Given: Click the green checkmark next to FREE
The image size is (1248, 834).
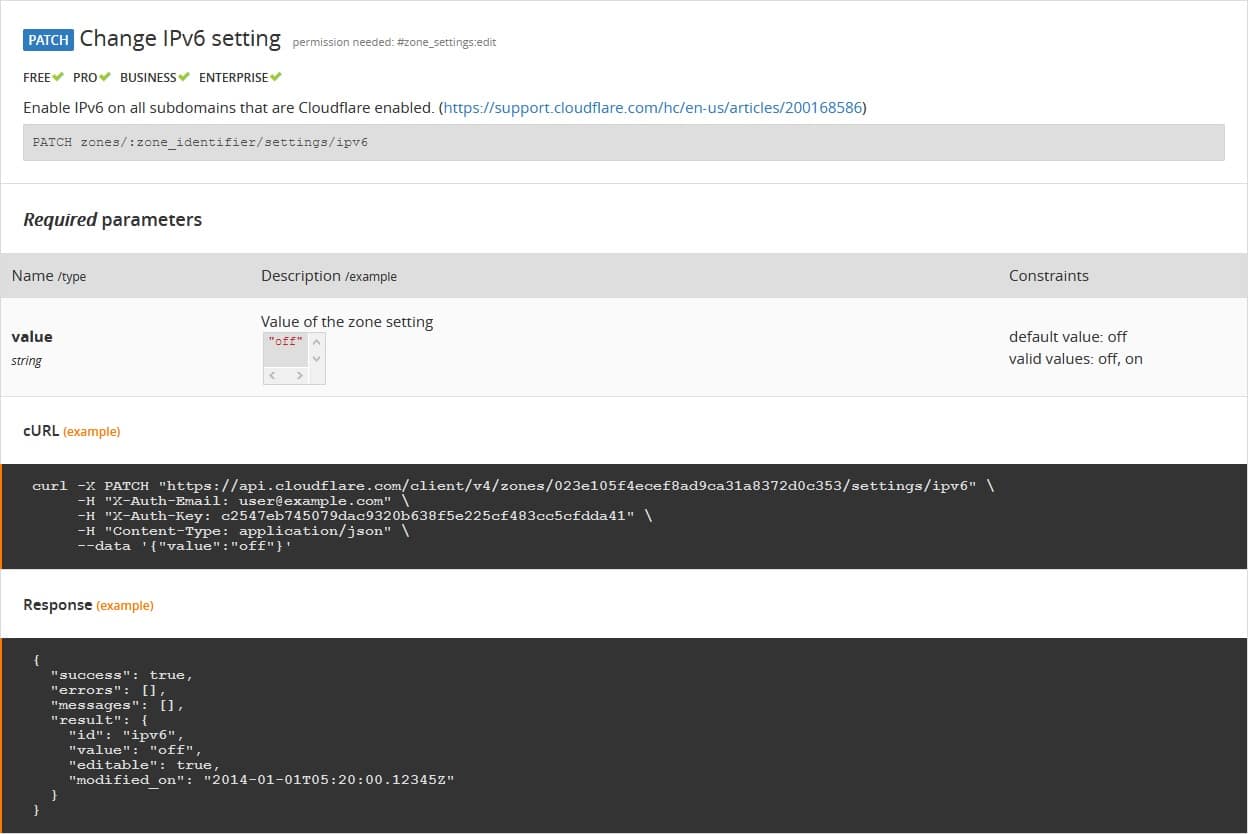Looking at the screenshot, I should click(x=59, y=77).
